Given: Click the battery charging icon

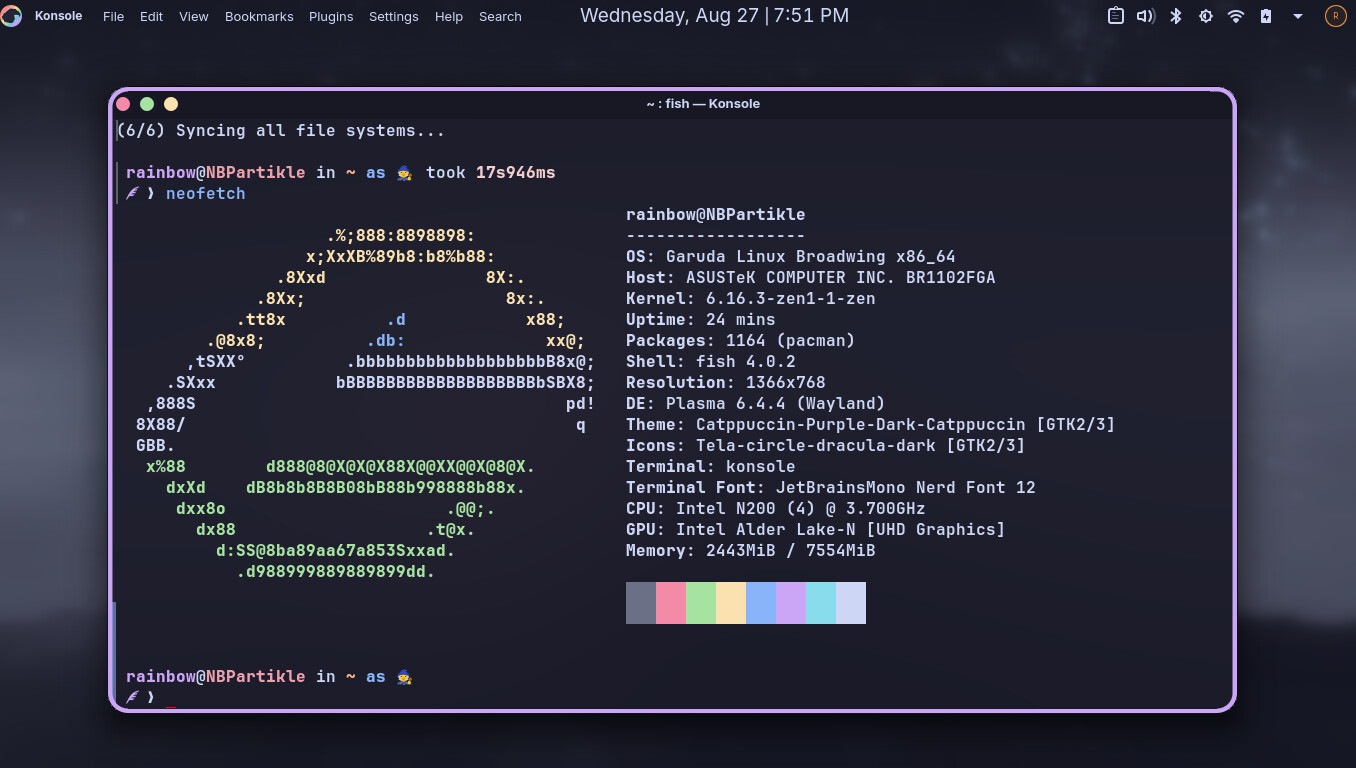Looking at the screenshot, I should (x=1266, y=16).
